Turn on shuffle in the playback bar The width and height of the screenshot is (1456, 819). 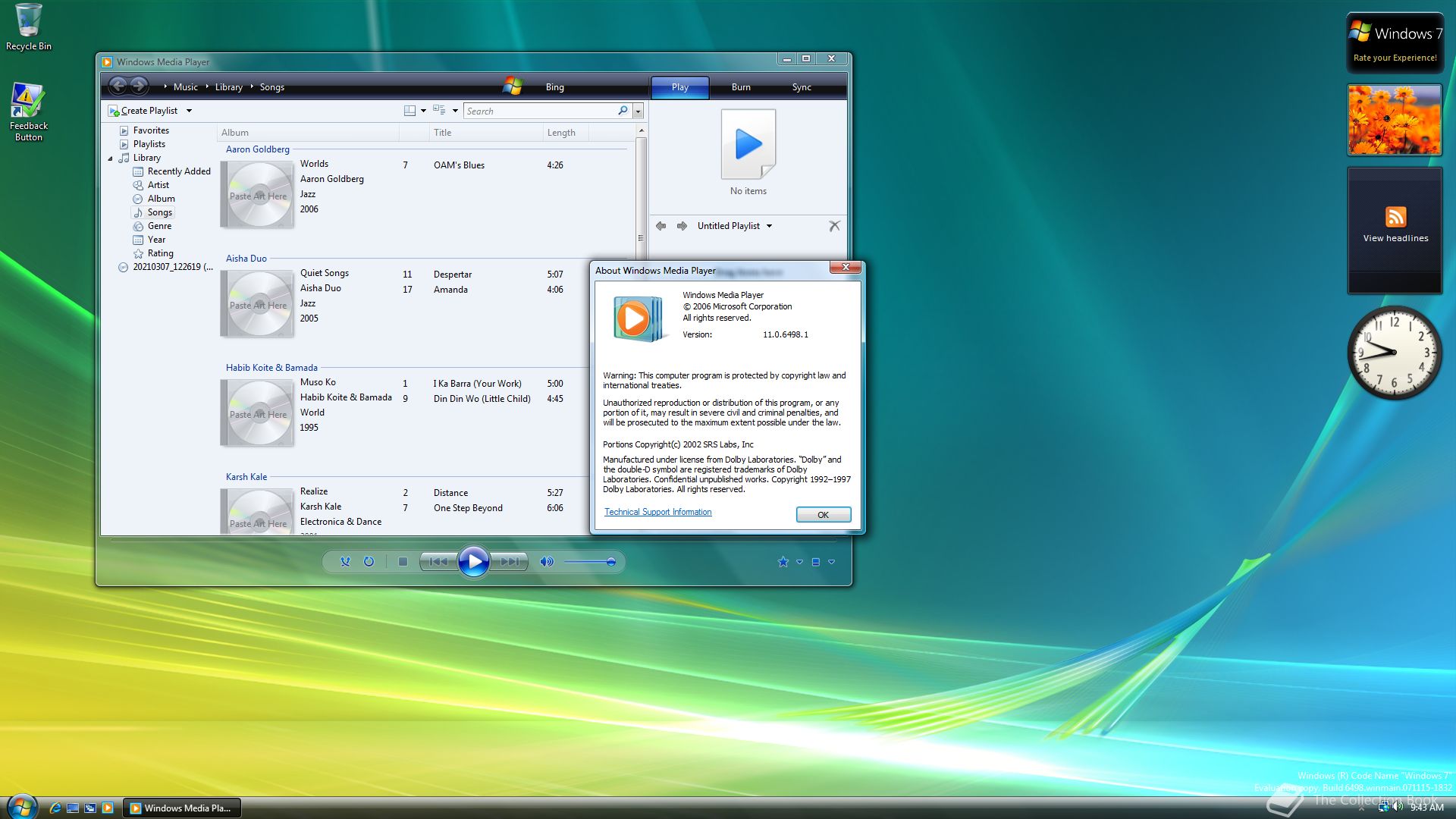345,562
